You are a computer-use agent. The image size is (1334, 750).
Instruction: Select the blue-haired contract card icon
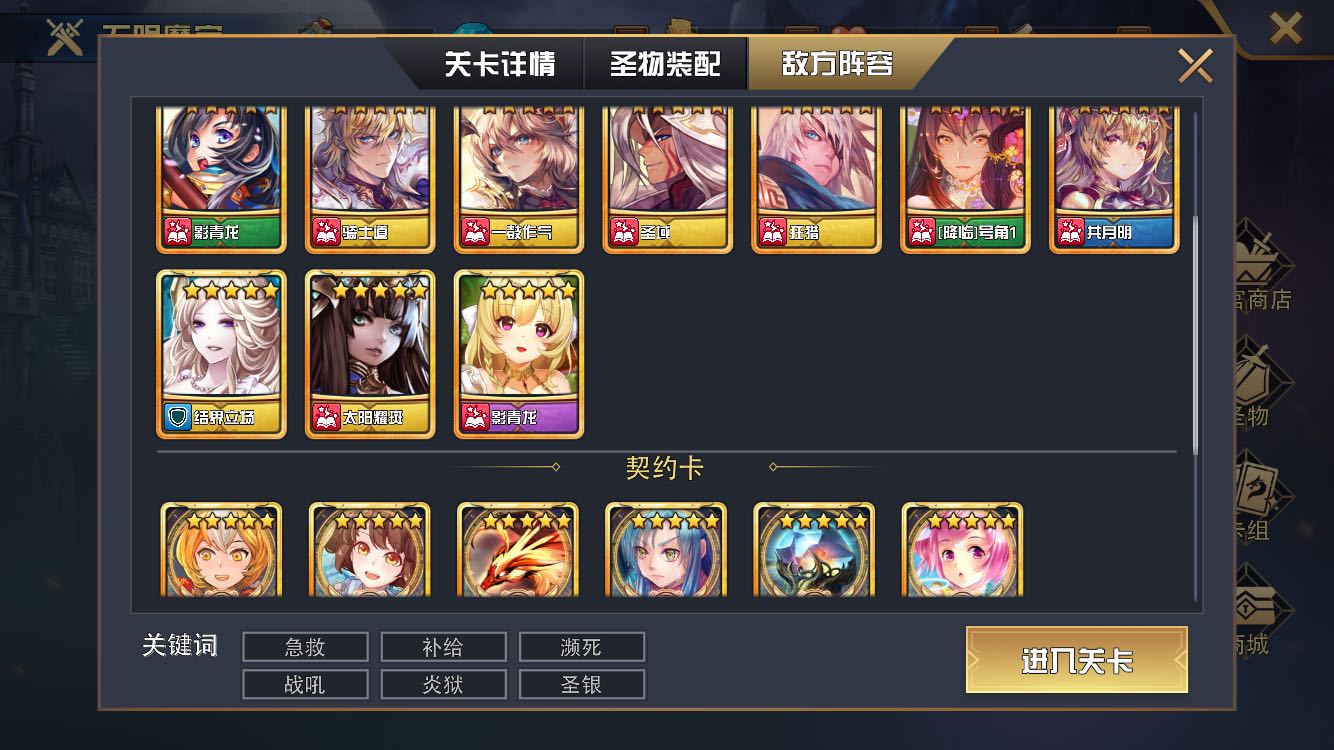pos(666,550)
